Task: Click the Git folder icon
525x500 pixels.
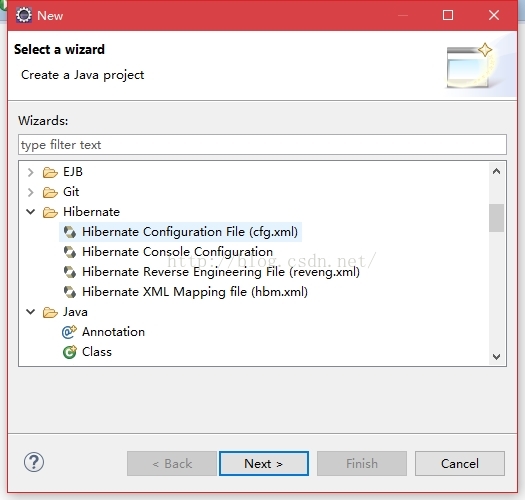Action: tap(50, 192)
